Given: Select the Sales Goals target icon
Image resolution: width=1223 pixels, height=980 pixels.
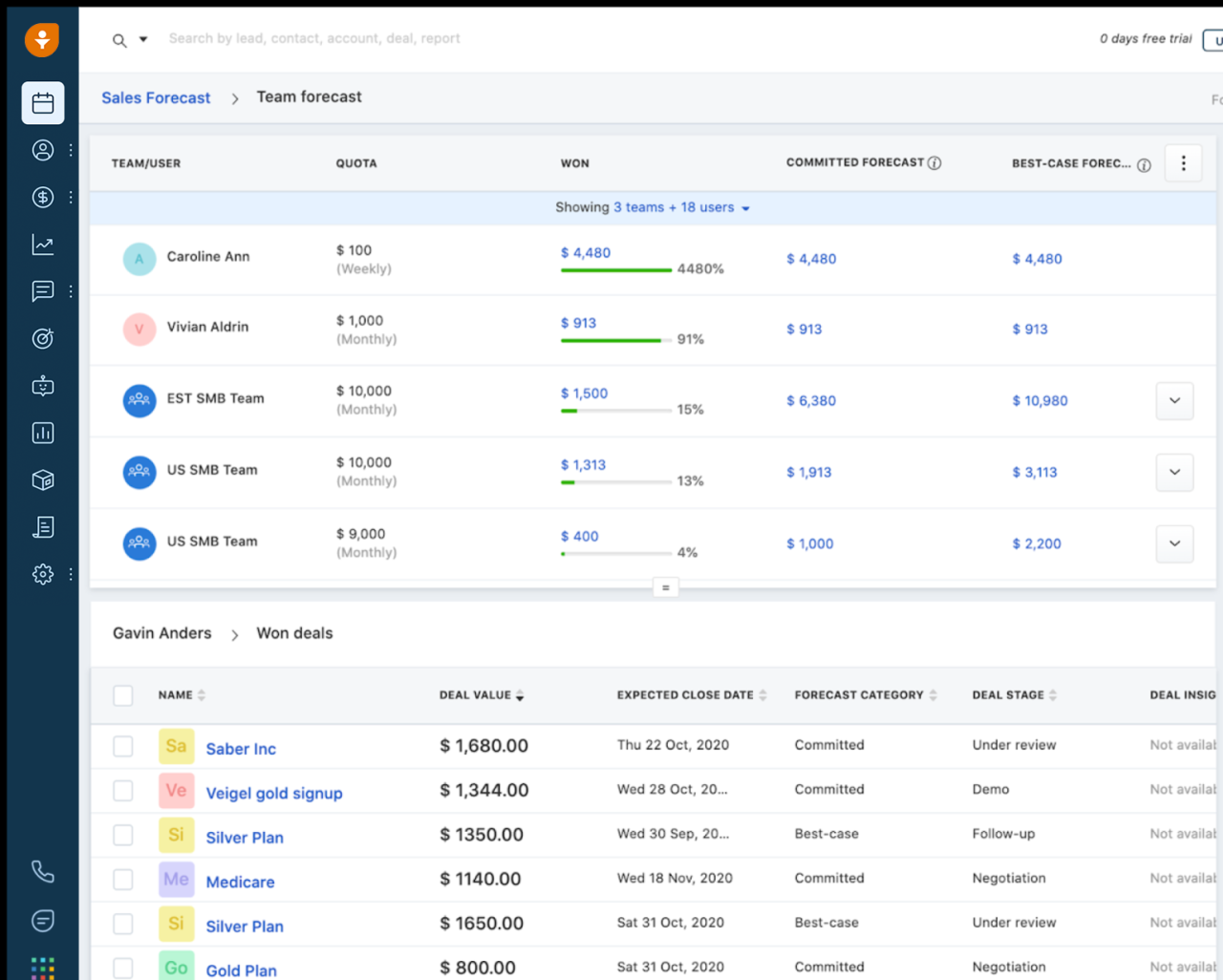Looking at the screenshot, I should tap(42, 338).
